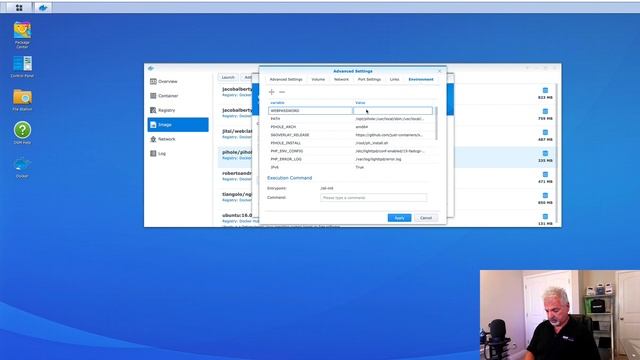The image size is (640, 360).
Task: Open the DSM main menu grid icon
Action: coord(19,7)
